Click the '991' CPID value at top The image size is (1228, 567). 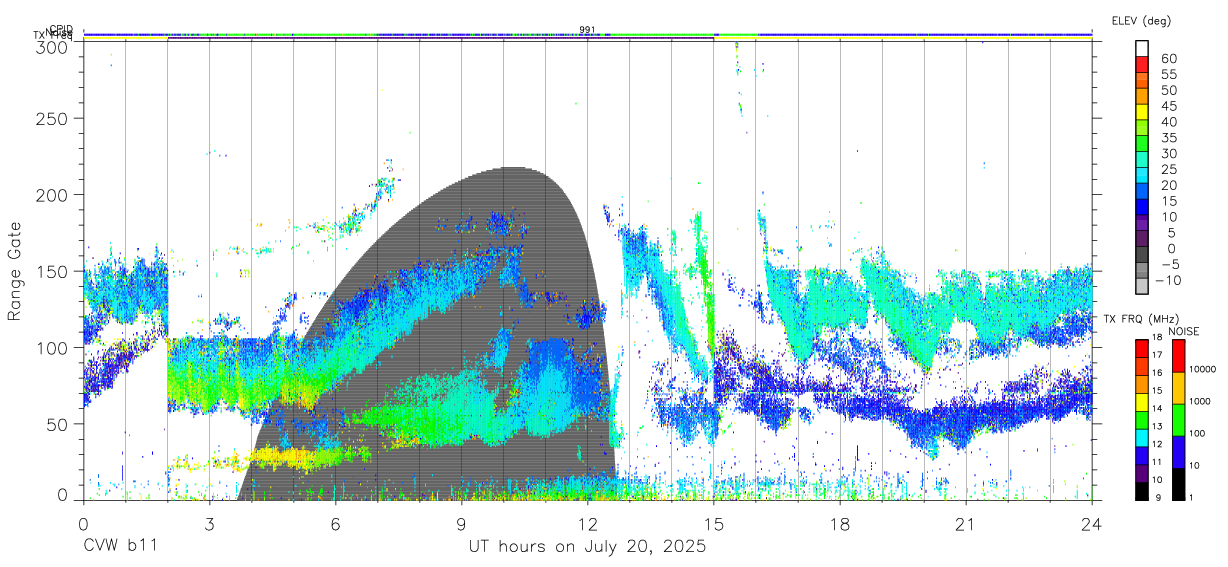coord(587,30)
